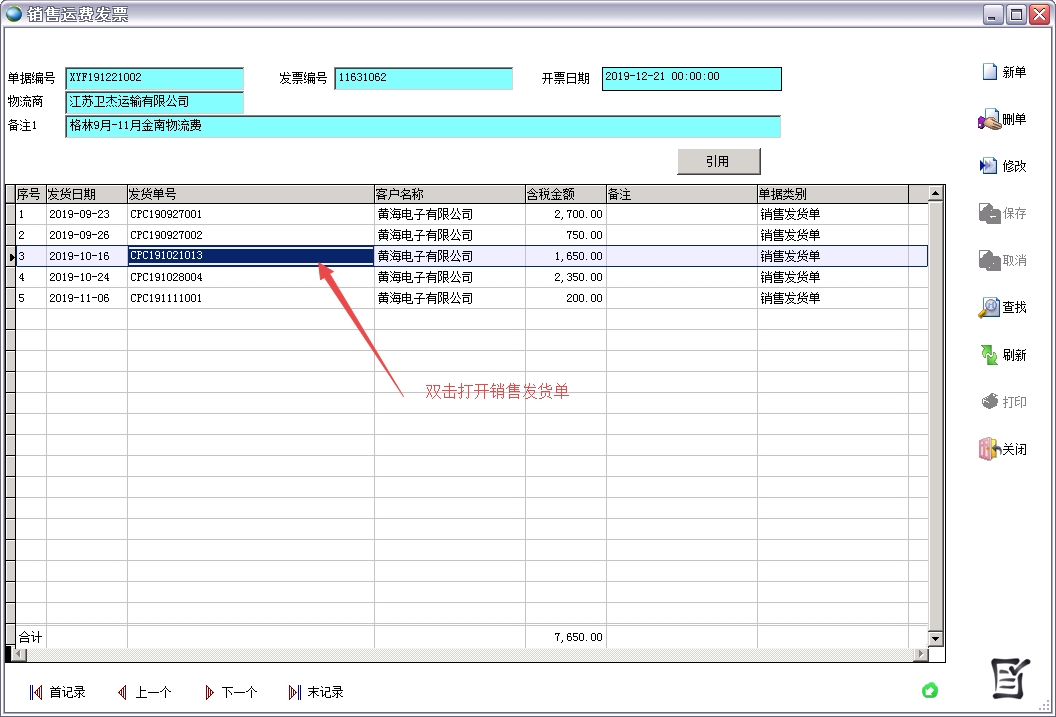Click the 新单 icon to create new invoice
This screenshot has width=1056, height=717.
tap(1005, 72)
